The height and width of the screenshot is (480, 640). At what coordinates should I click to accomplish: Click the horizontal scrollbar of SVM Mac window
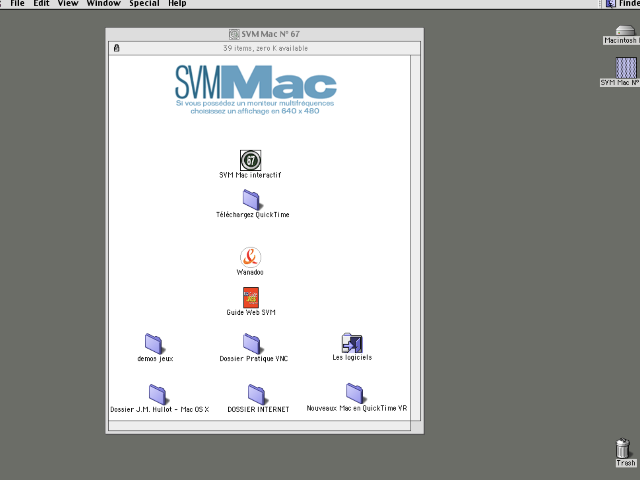(260, 426)
